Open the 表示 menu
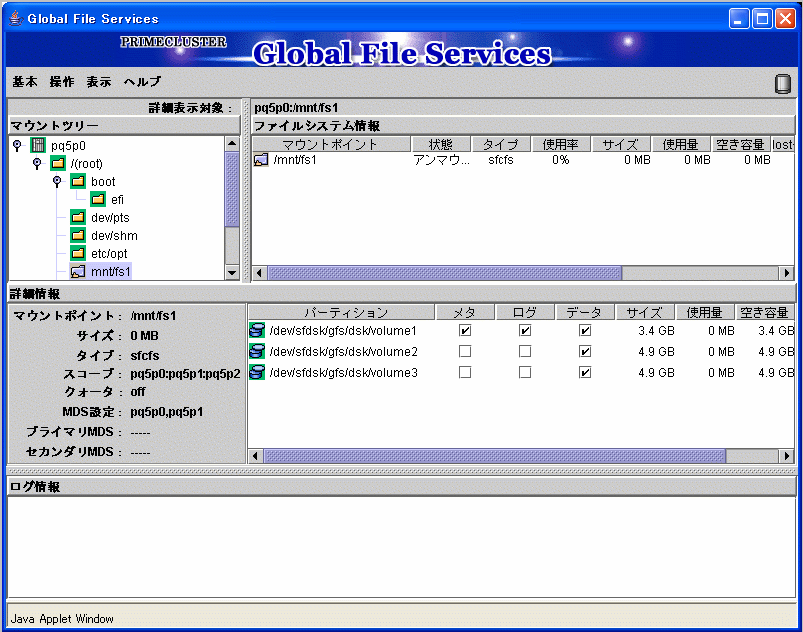803x632 pixels. 99,81
